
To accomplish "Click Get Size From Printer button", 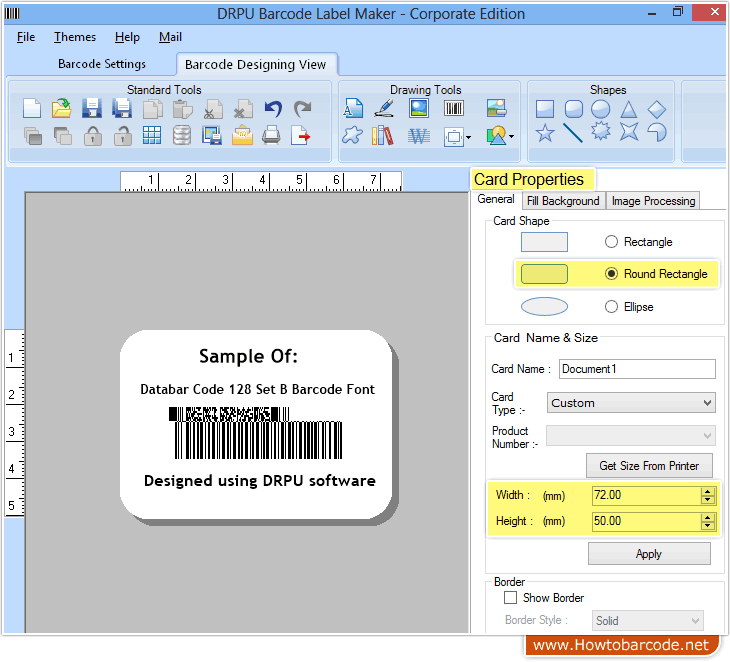I will point(649,466).
